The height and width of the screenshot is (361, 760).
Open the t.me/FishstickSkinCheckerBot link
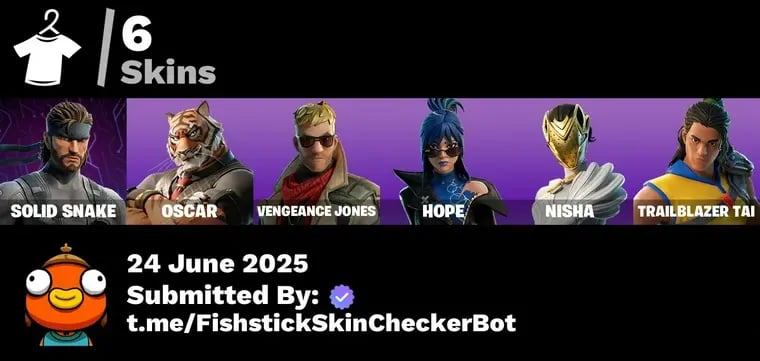click(321, 323)
